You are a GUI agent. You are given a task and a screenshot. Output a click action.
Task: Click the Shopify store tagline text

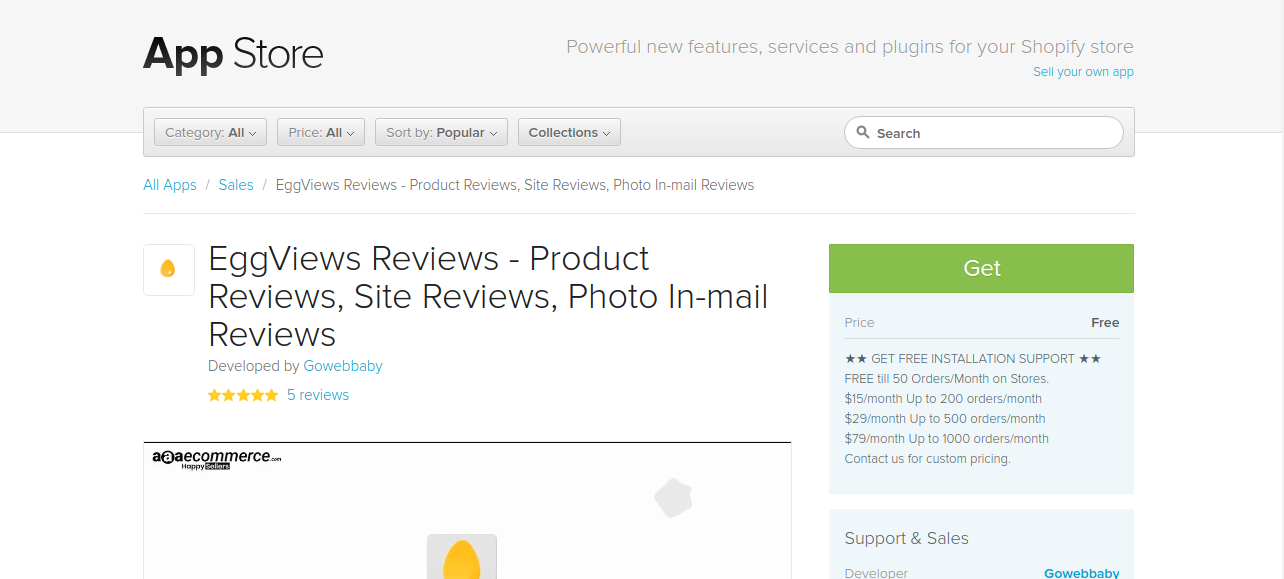pos(850,47)
